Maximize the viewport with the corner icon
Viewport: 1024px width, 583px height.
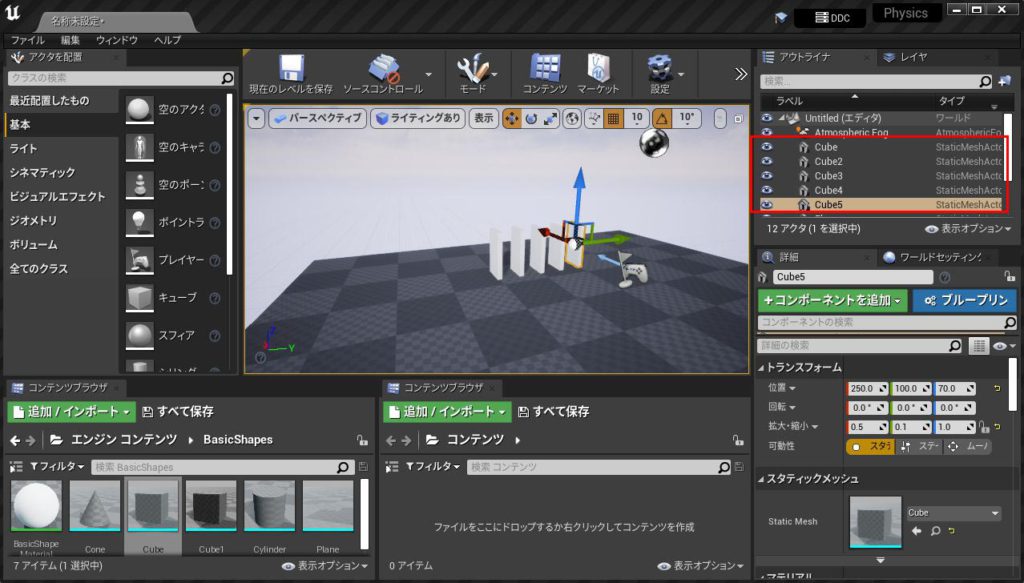pyautogui.click(x=738, y=119)
